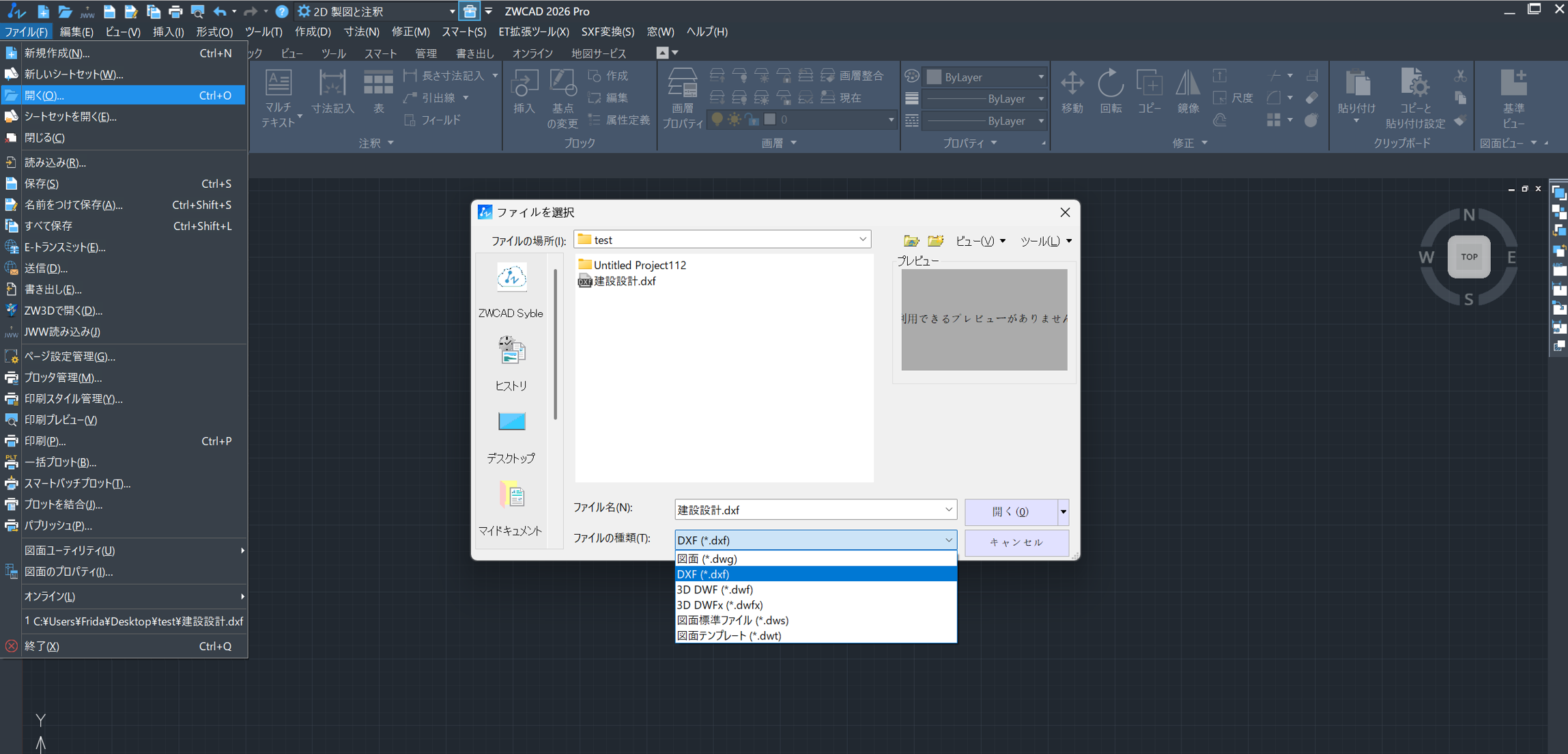The height and width of the screenshot is (754, 1568).
Task: Click the Move (移動) tool icon
Action: 1072,84
